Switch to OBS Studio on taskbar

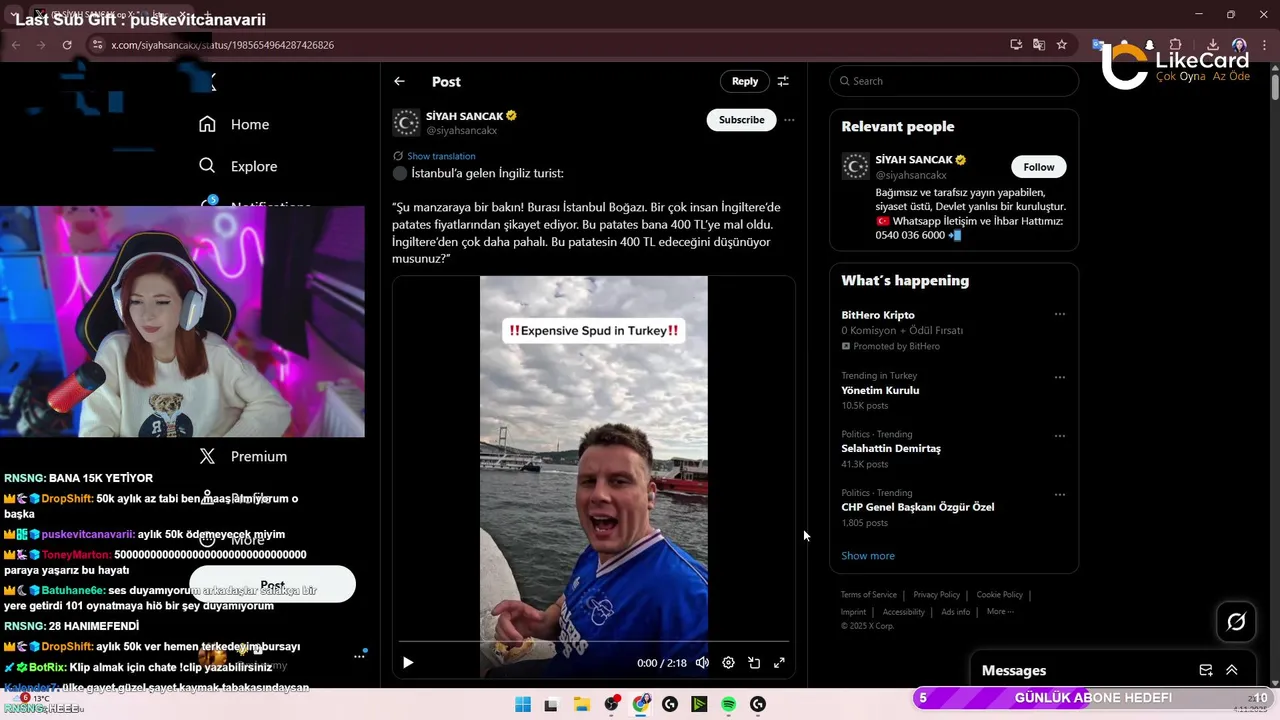coord(611,704)
